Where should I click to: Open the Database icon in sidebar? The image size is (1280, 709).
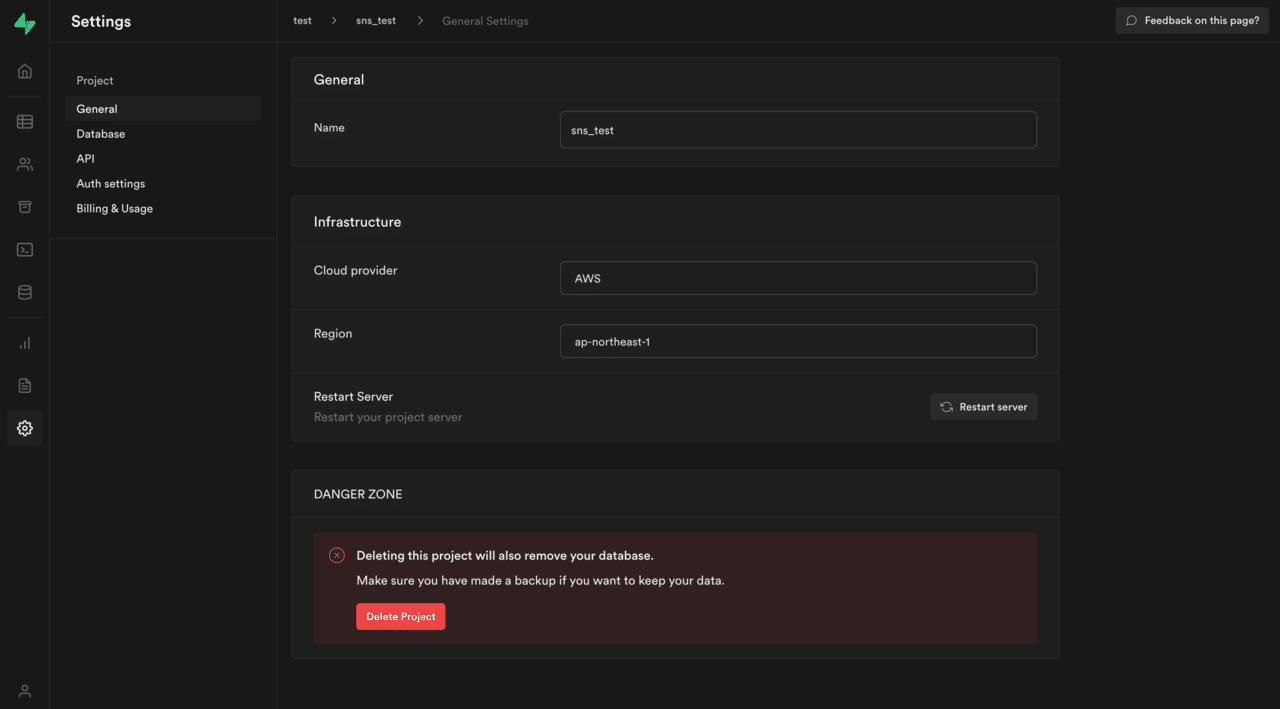[x=25, y=293]
